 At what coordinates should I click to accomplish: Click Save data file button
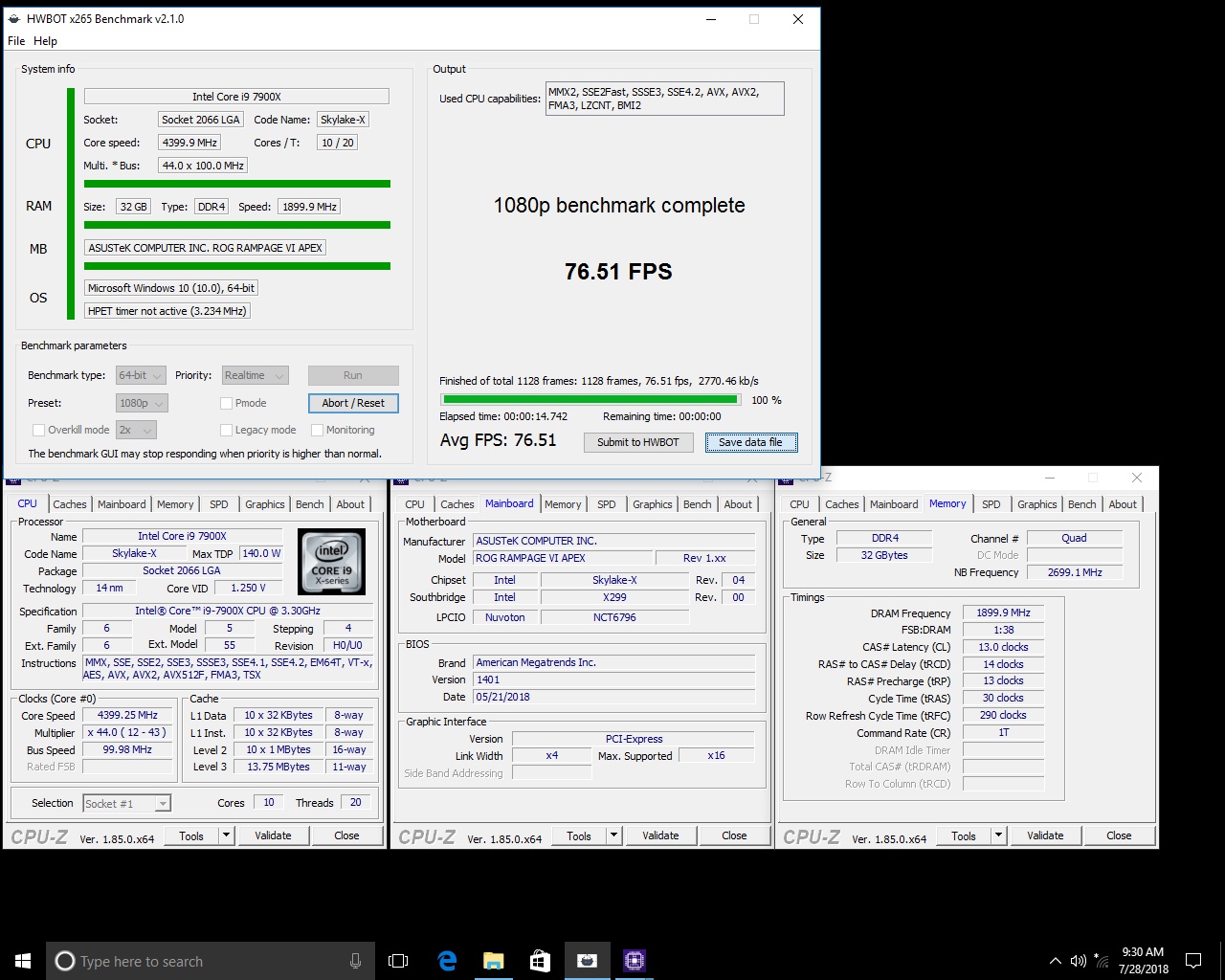(751, 442)
